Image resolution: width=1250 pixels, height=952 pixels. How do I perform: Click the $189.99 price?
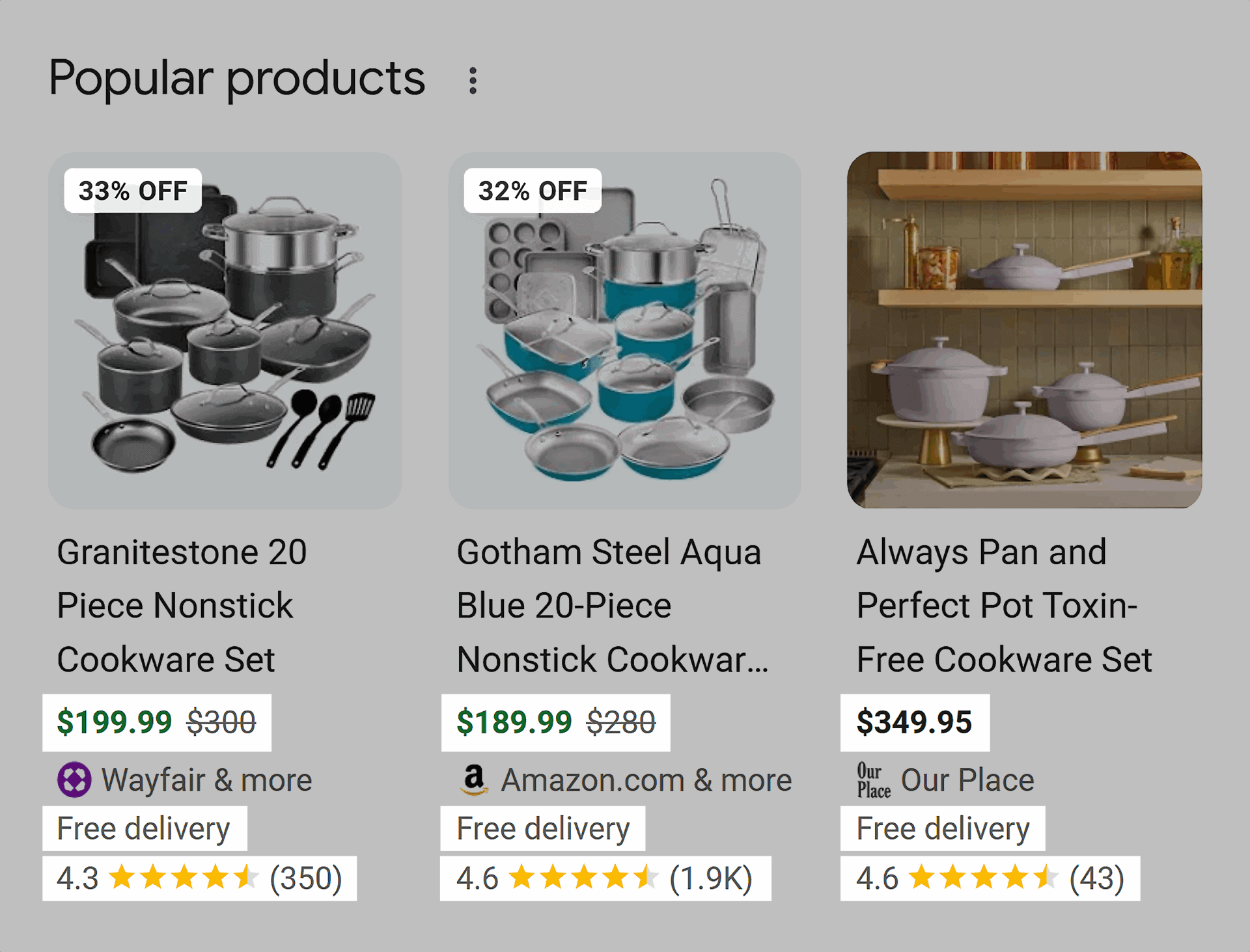point(514,722)
